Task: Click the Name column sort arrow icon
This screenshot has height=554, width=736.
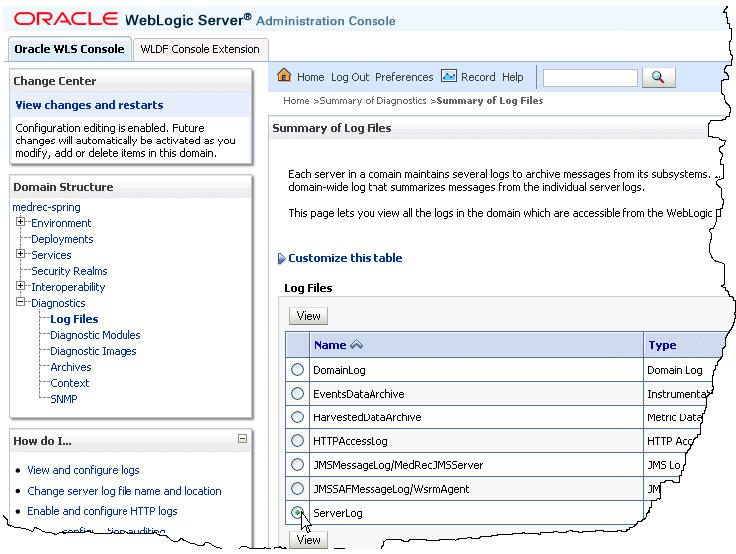Action: pos(357,345)
